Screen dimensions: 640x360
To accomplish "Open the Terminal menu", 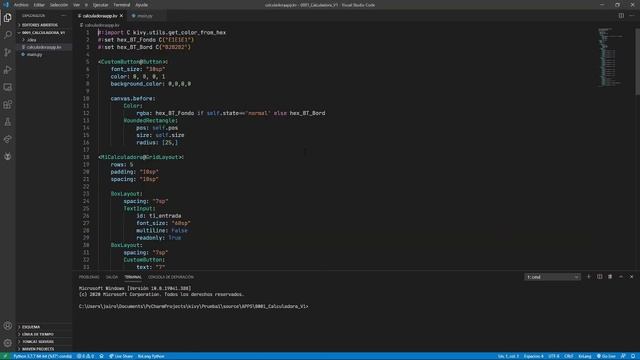I will point(121,5).
